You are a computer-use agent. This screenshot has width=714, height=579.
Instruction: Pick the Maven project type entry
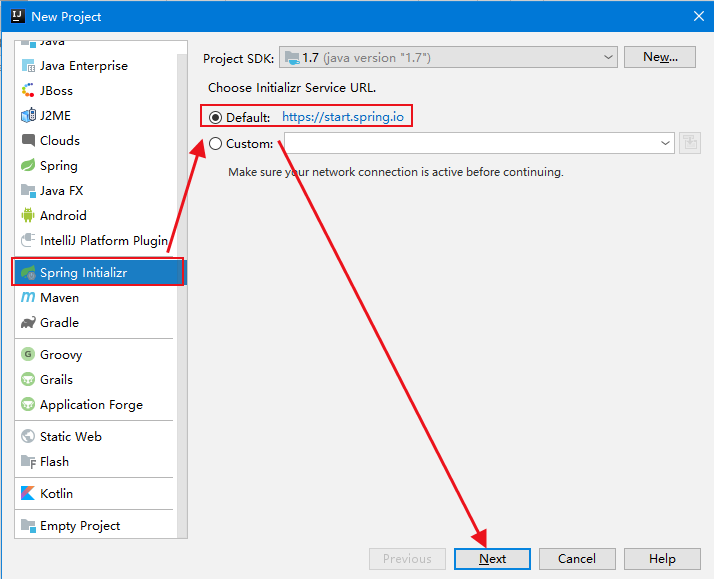pyautogui.click(x=96, y=298)
